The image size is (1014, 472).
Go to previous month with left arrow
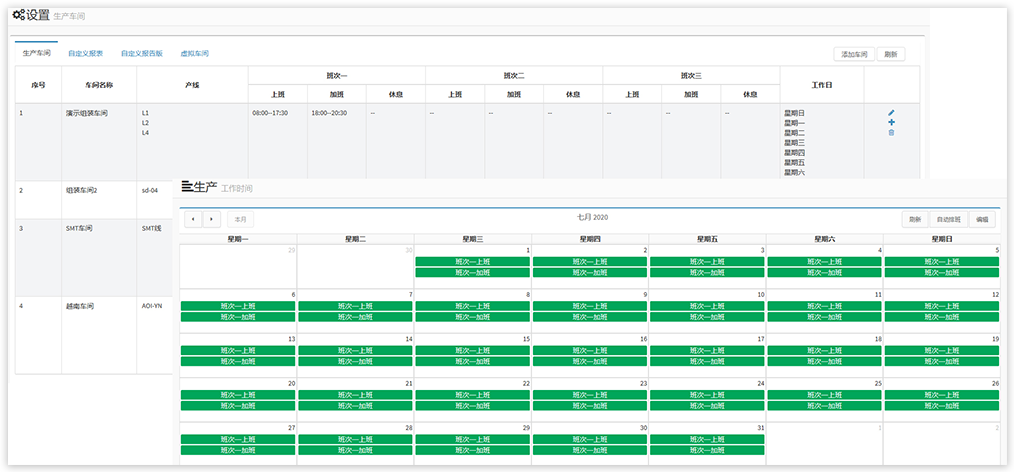pos(192,219)
